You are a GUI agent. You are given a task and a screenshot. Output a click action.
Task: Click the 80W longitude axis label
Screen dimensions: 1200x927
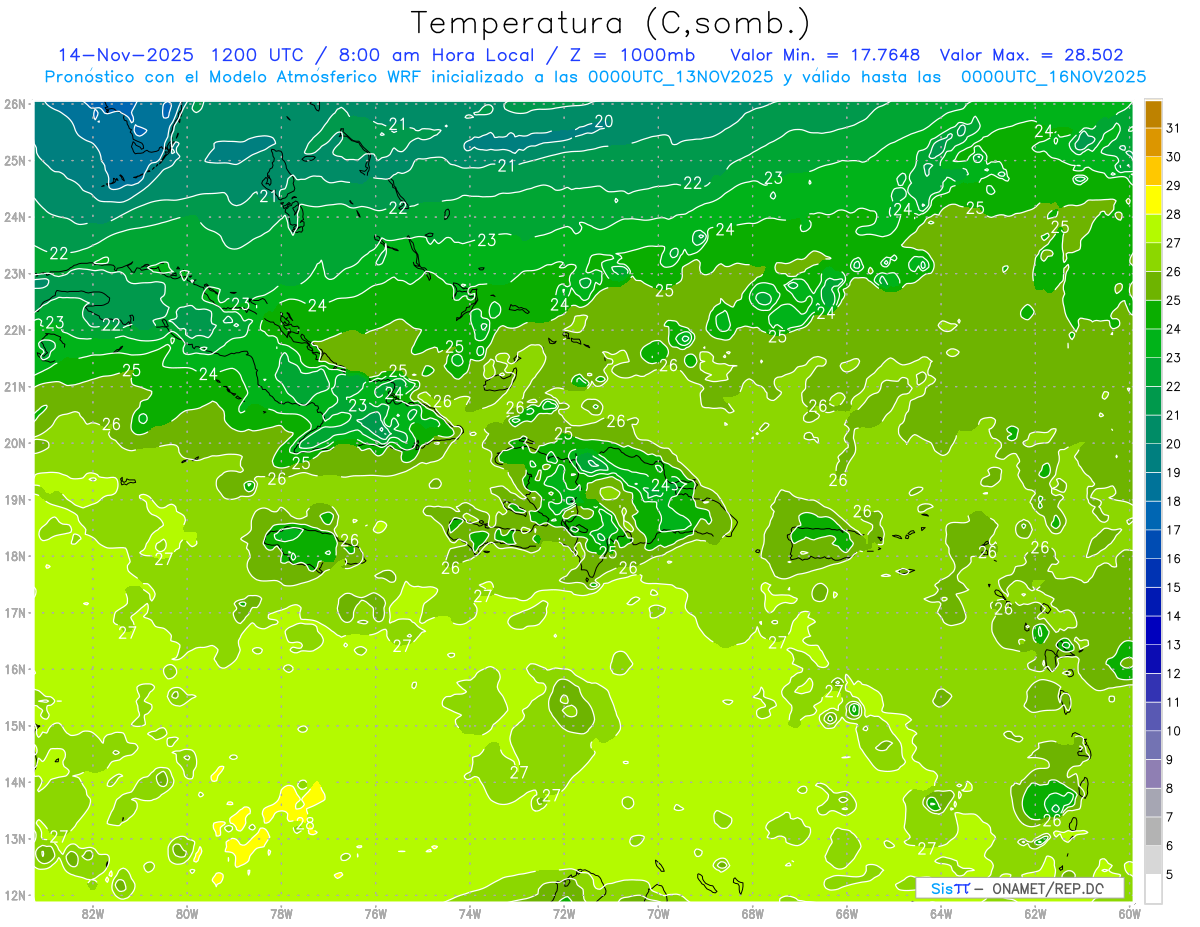point(187,913)
